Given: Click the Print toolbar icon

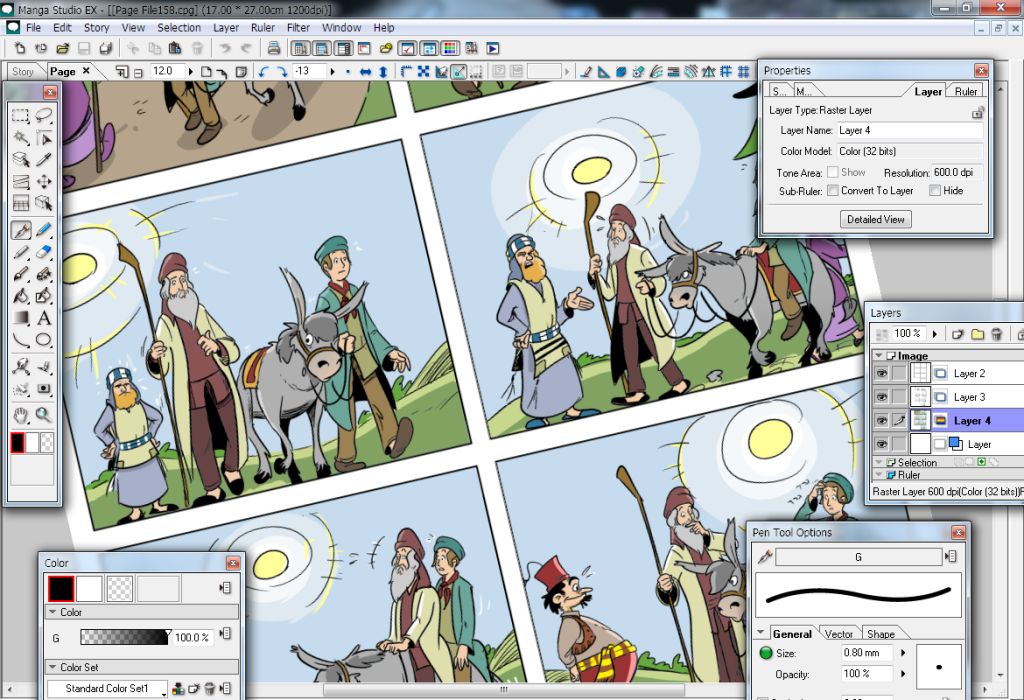Looking at the screenshot, I should 274,48.
